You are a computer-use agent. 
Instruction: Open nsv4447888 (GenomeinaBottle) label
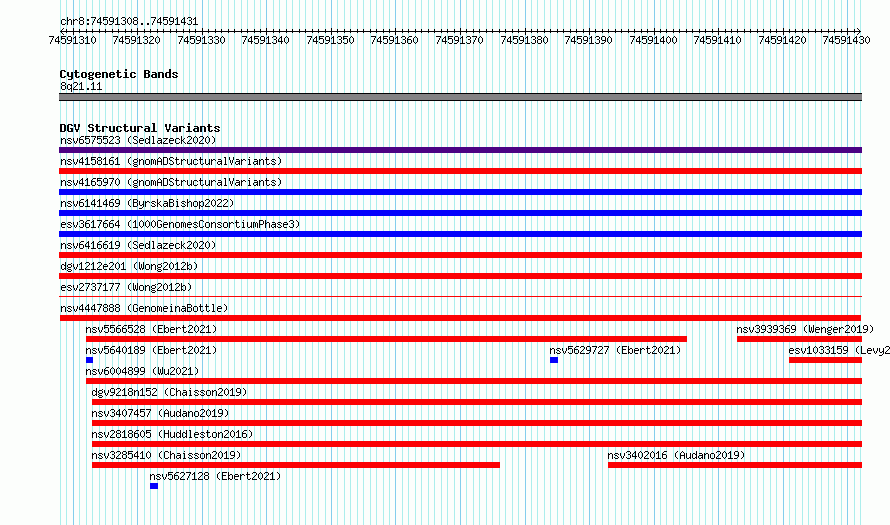click(144, 308)
